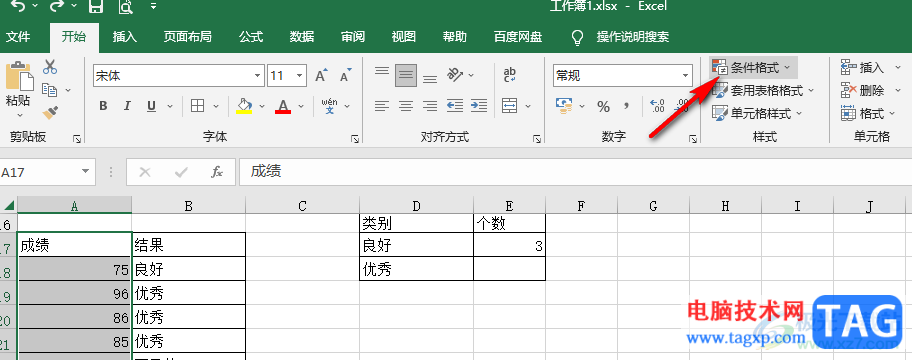The width and height of the screenshot is (912, 360).
Task: Apply cell borders icon
Action: (198, 106)
